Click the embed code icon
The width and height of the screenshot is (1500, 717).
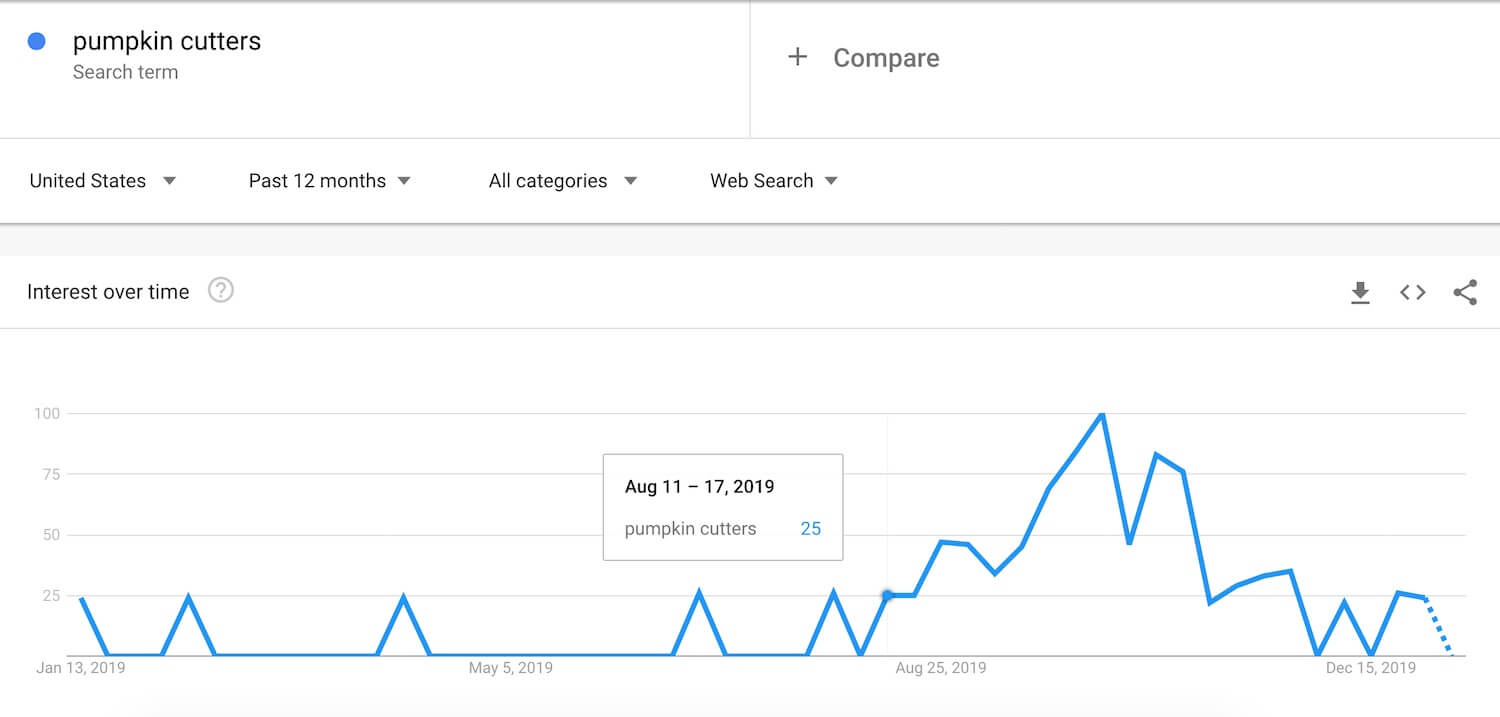click(x=1412, y=292)
